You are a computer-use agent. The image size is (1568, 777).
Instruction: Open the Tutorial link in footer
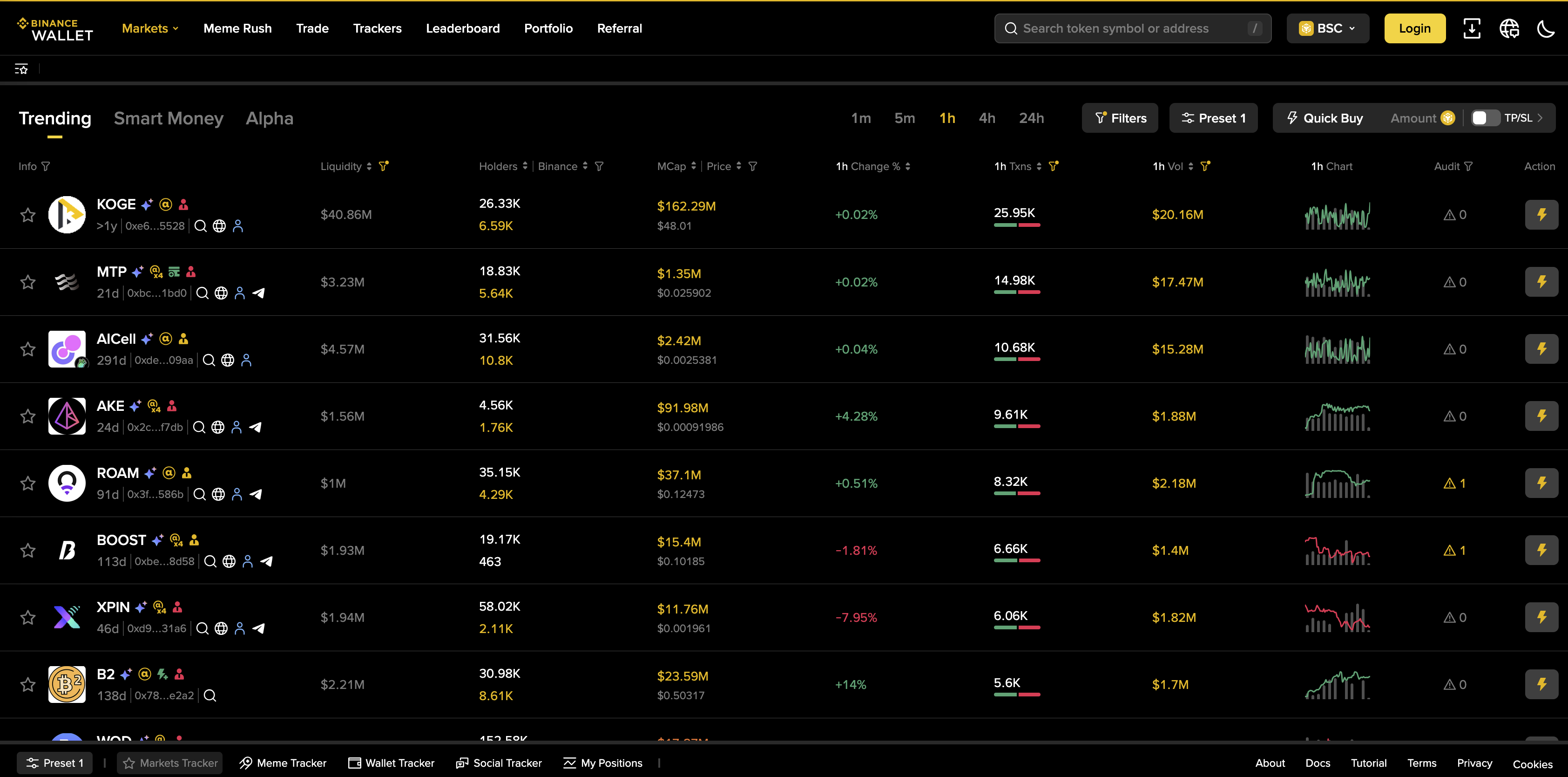[1368, 763]
